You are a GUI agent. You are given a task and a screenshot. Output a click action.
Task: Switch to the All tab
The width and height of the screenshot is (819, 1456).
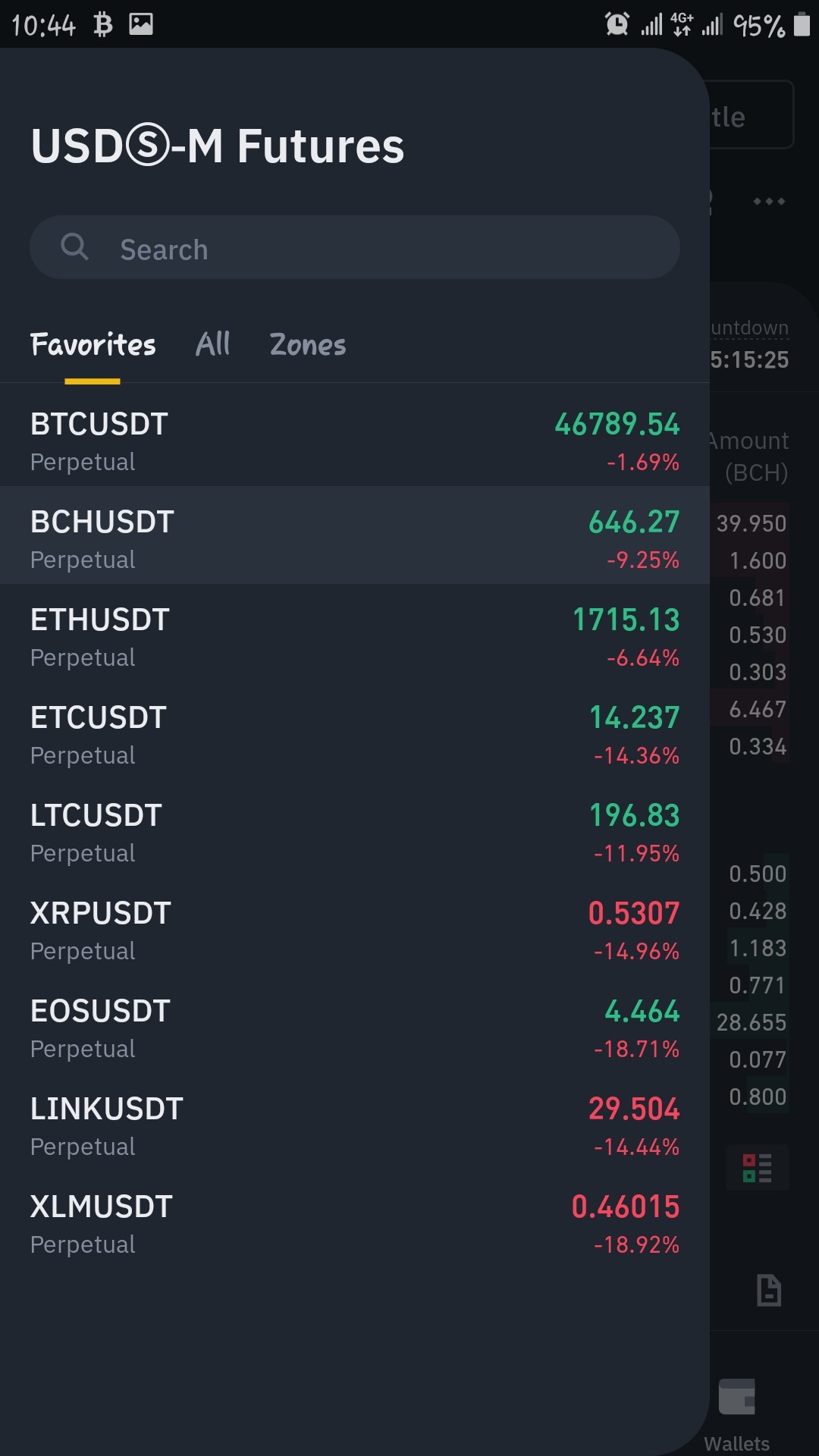(x=213, y=344)
